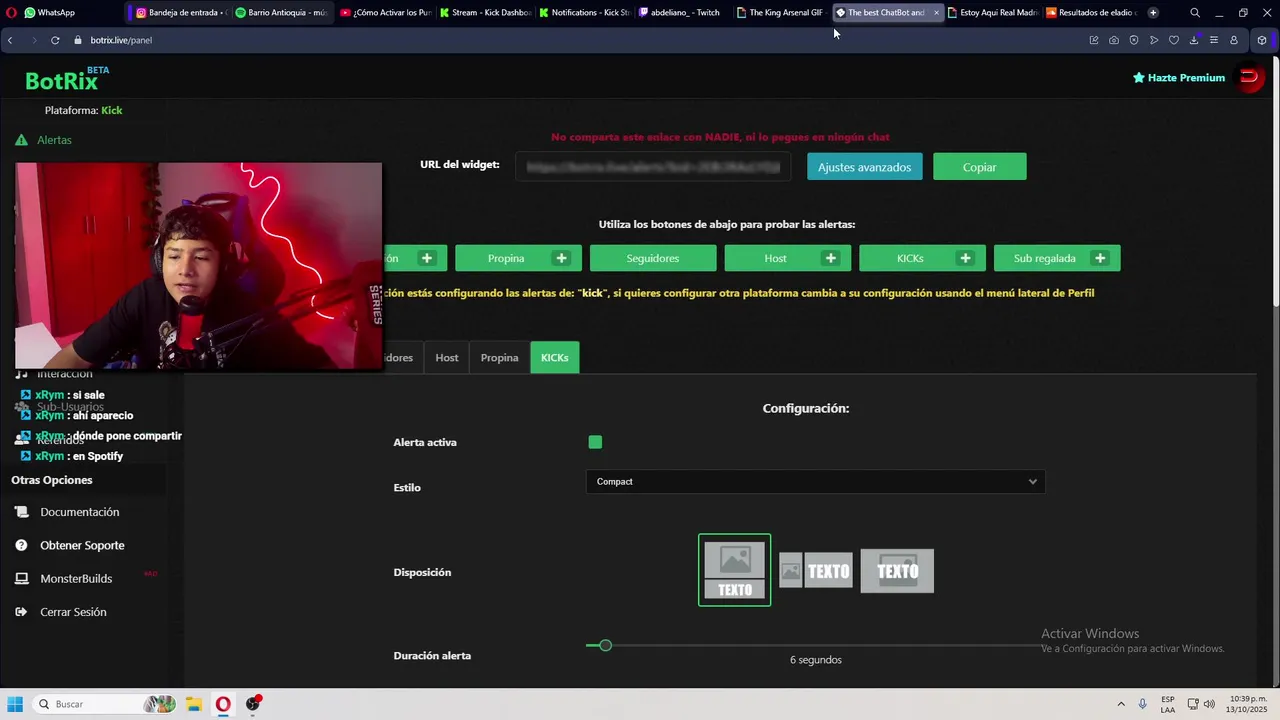Click the MonsterBuilds monitor icon
Viewport: 1280px width, 720px height.
tap(21, 579)
